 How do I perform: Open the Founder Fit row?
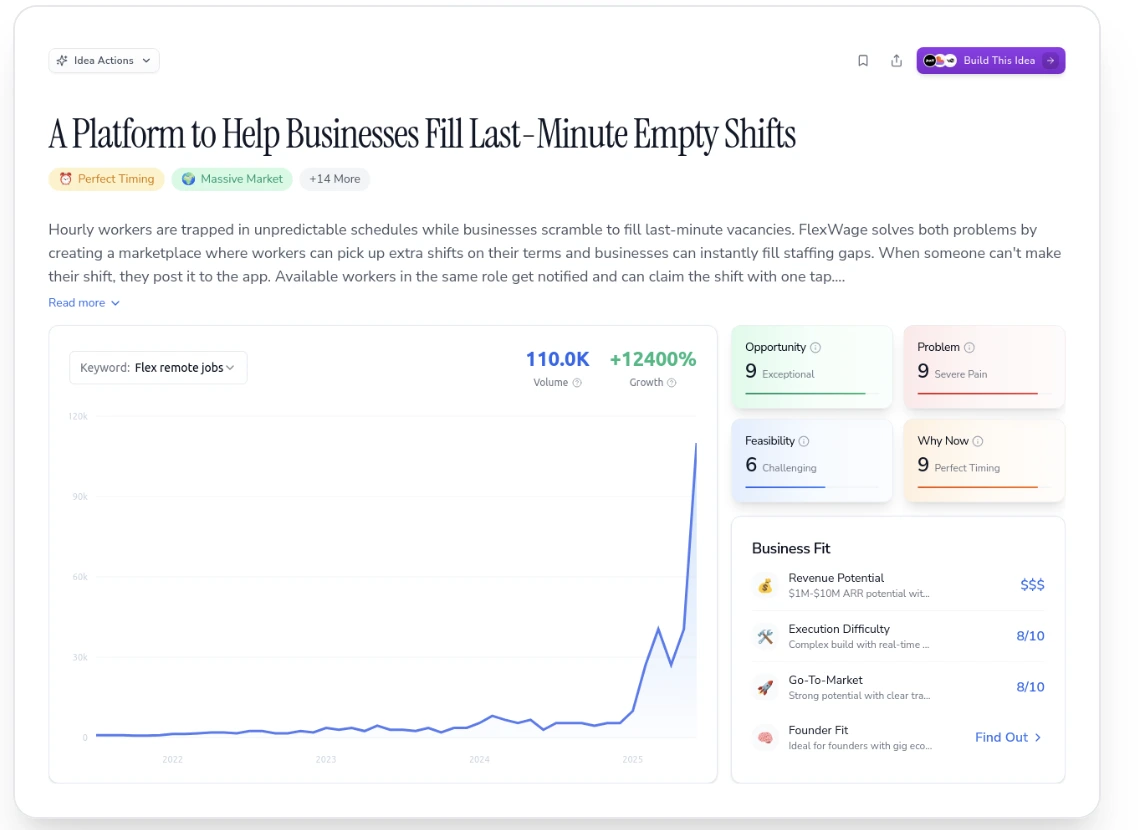(898, 738)
